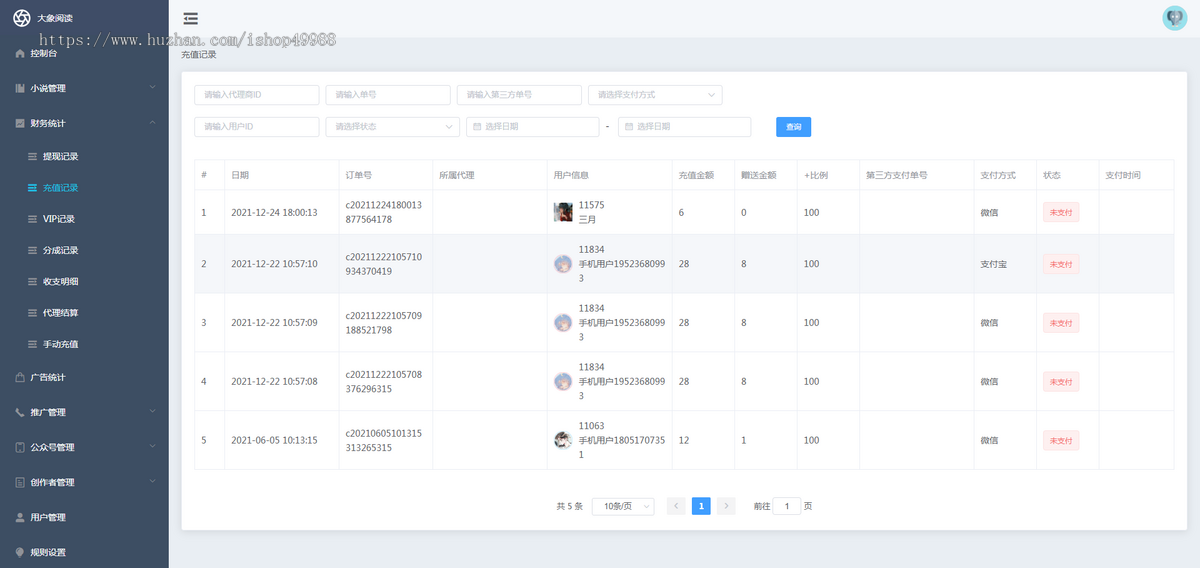The width and height of the screenshot is (1200, 568).
Task: Open the 广告统计 menu item
Action: [84, 378]
